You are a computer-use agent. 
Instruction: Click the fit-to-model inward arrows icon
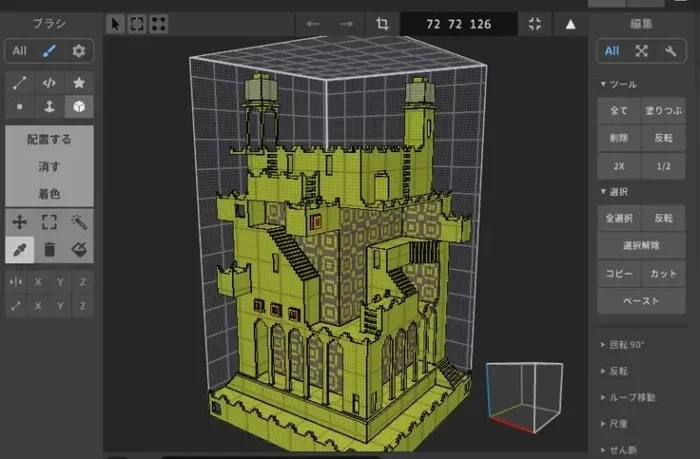tap(535, 24)
